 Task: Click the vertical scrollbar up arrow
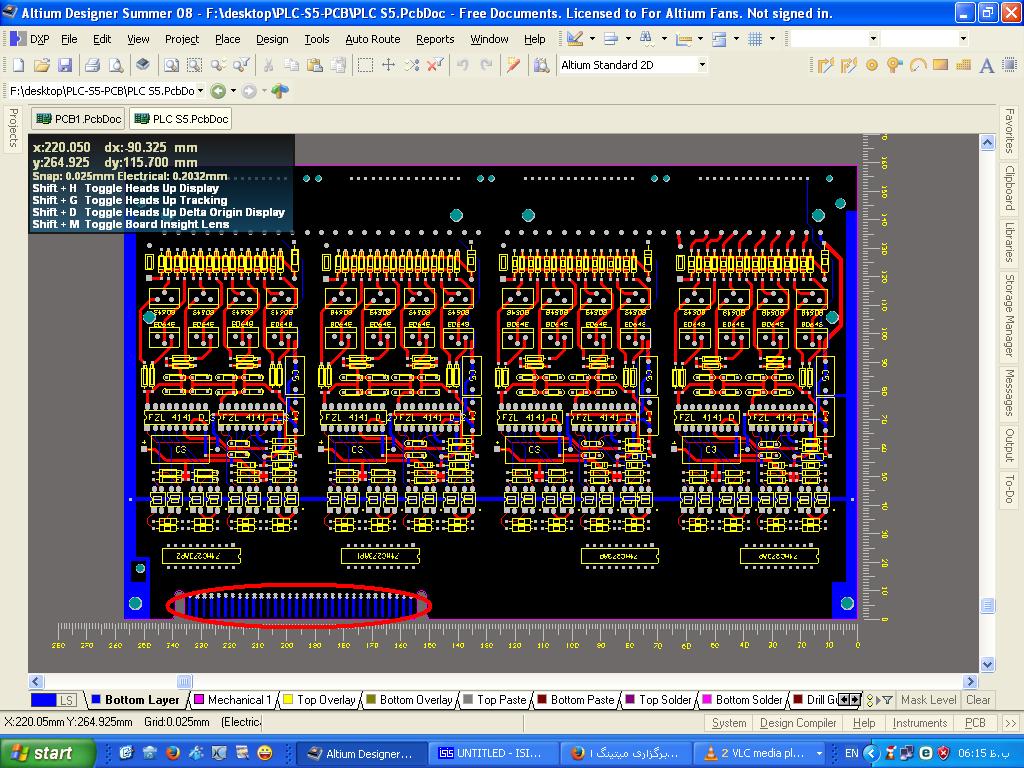pos(987,142)
